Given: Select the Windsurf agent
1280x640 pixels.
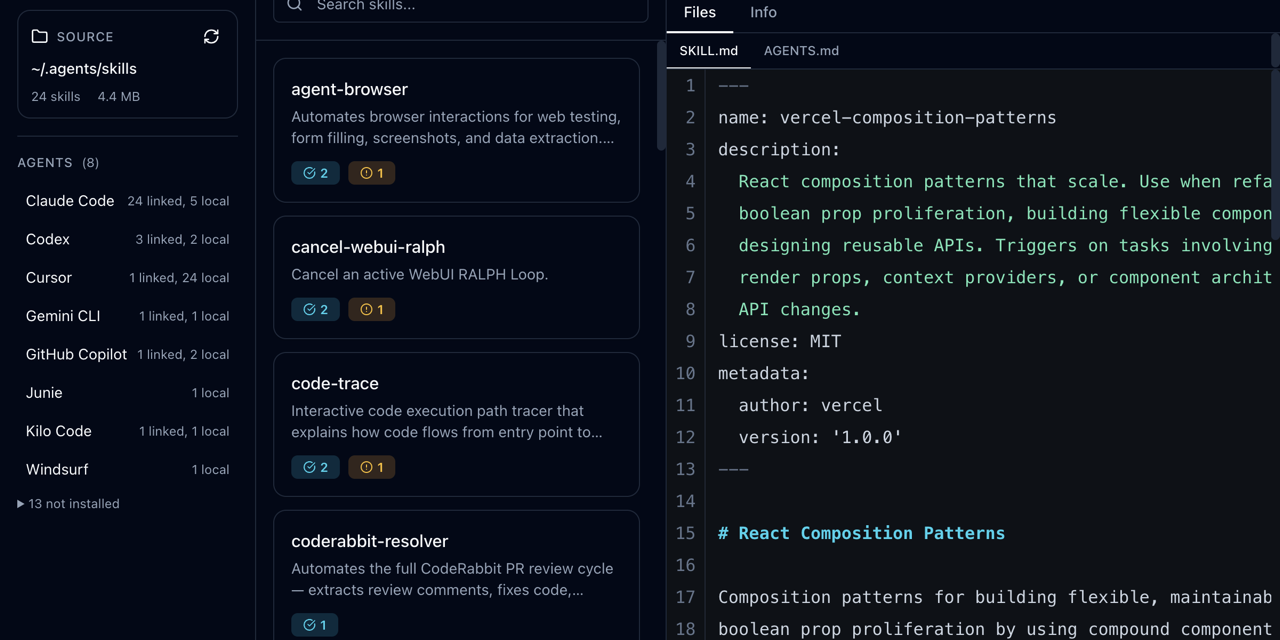Looking at the screenshot, I should 128,469.
